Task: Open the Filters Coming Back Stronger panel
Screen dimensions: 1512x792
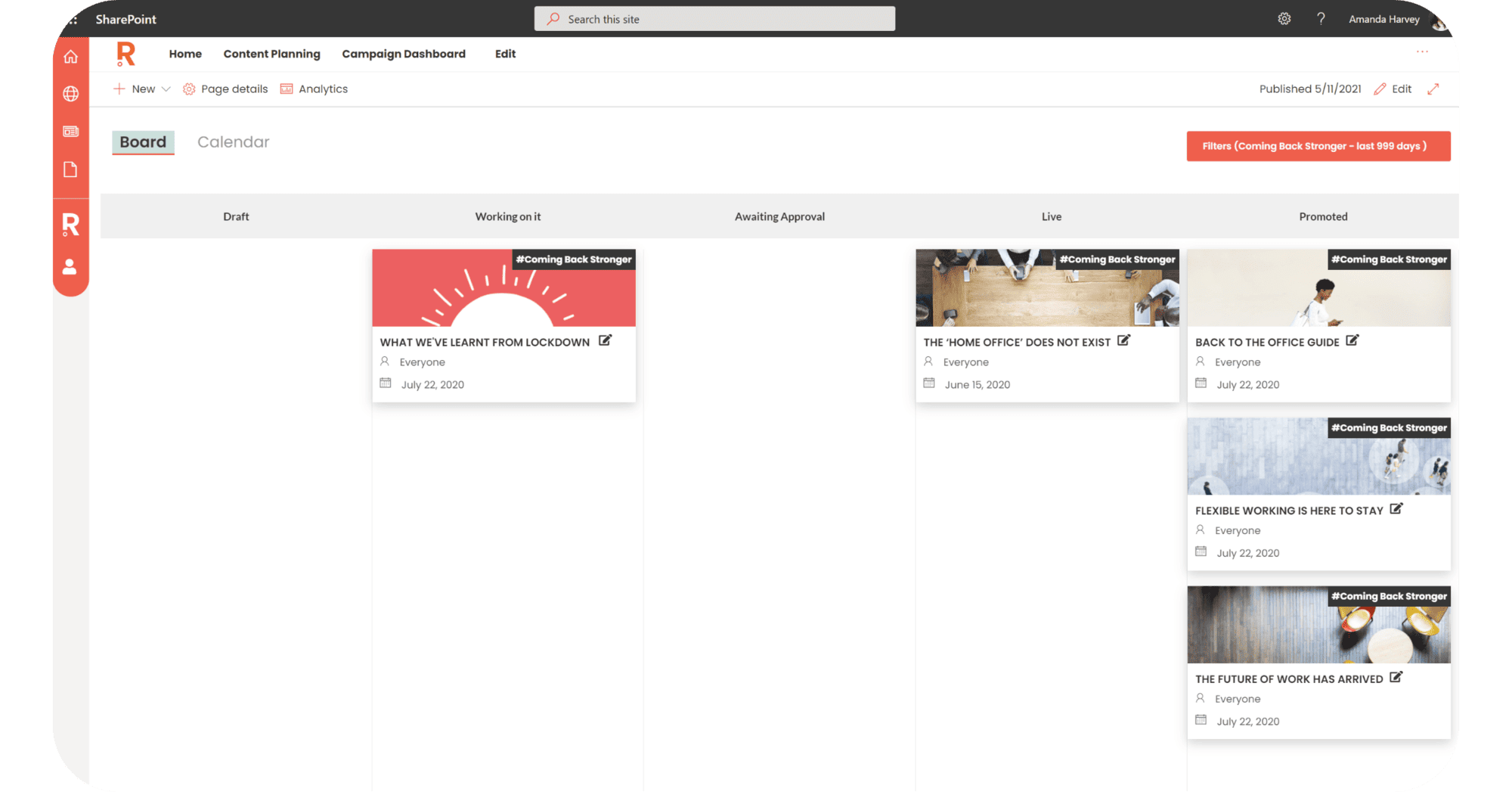Action: click(x=1318, y=146)
